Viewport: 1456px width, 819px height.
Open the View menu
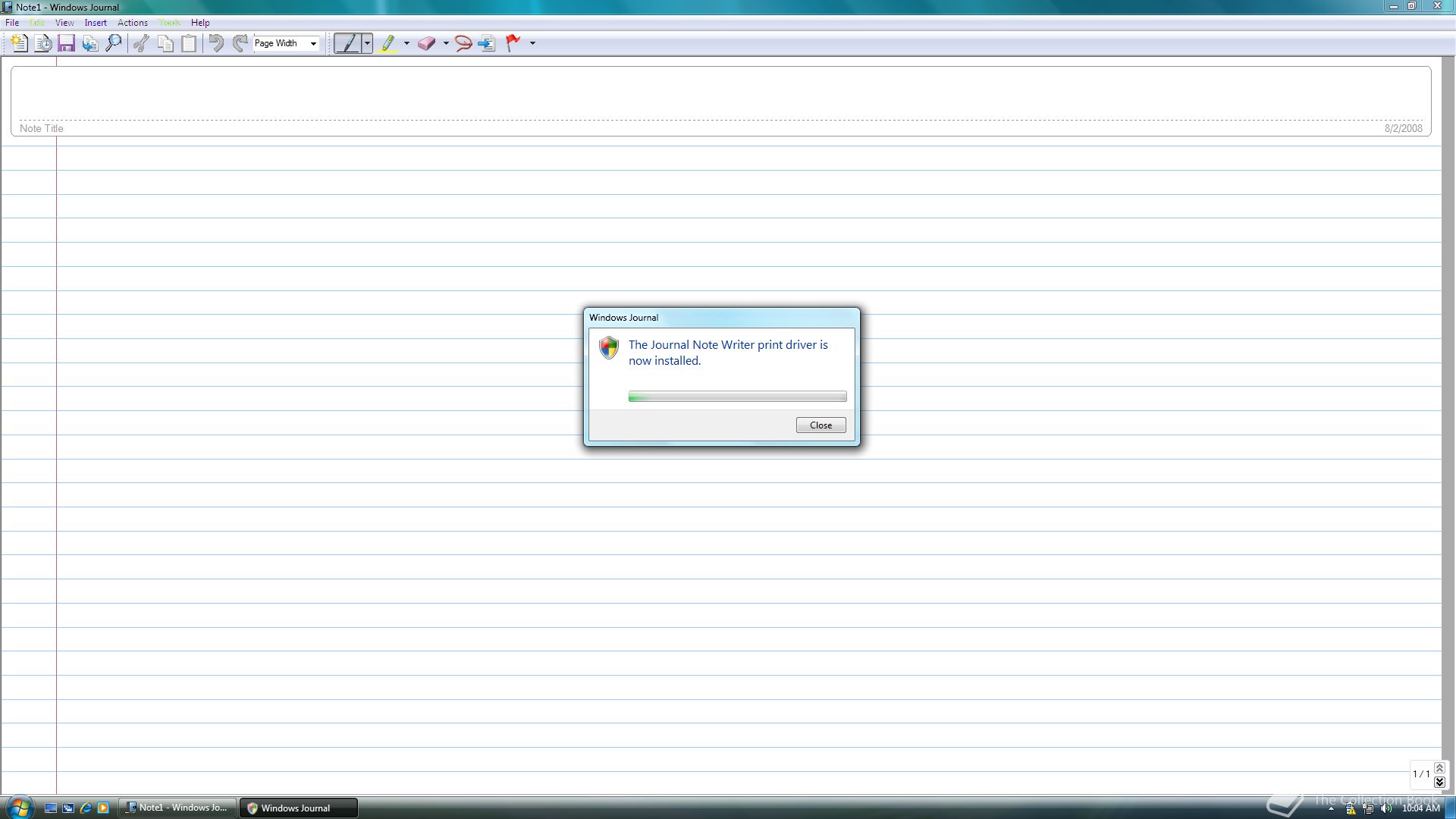(x=64, y=23)
